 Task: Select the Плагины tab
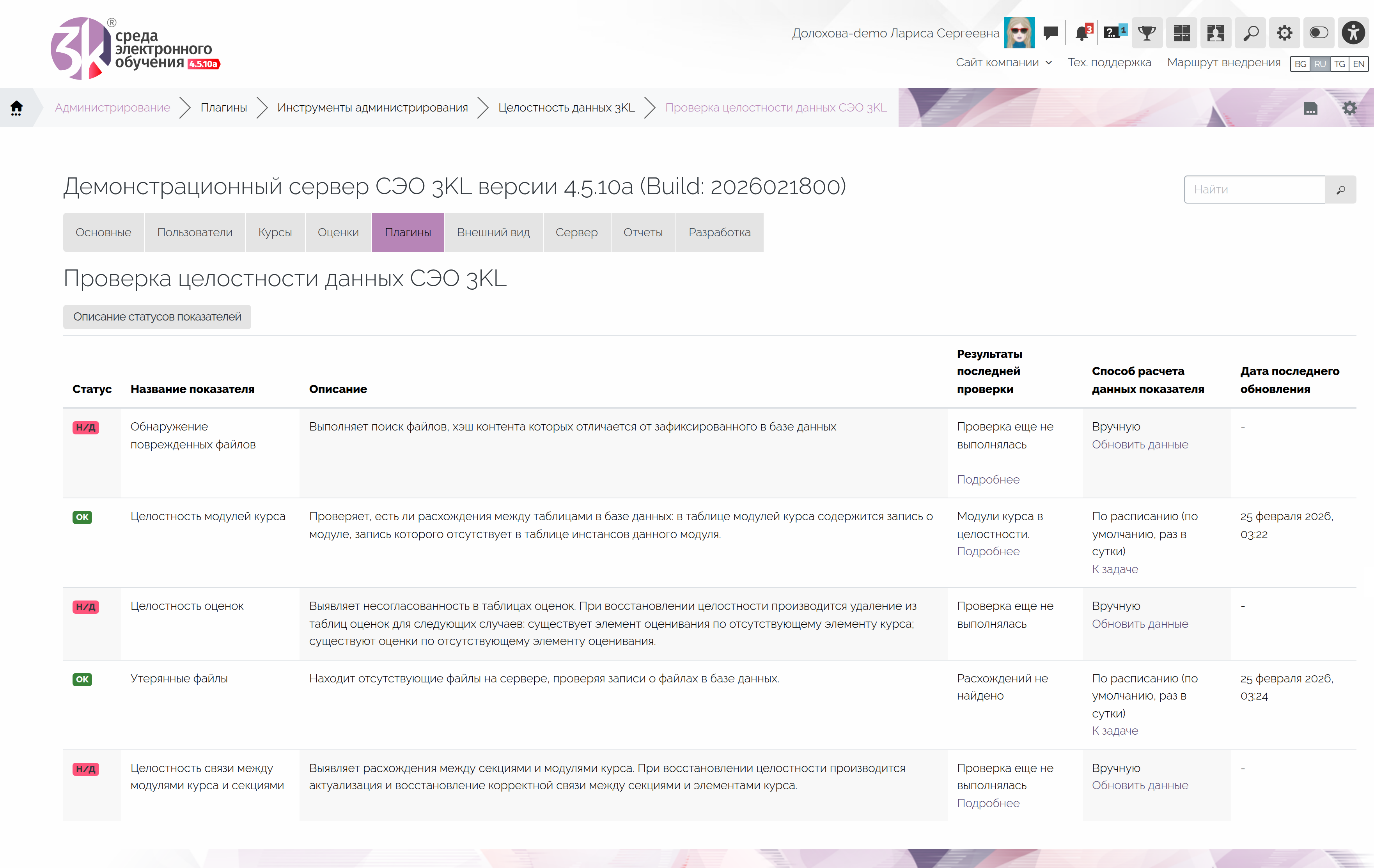tap(408, 232)
